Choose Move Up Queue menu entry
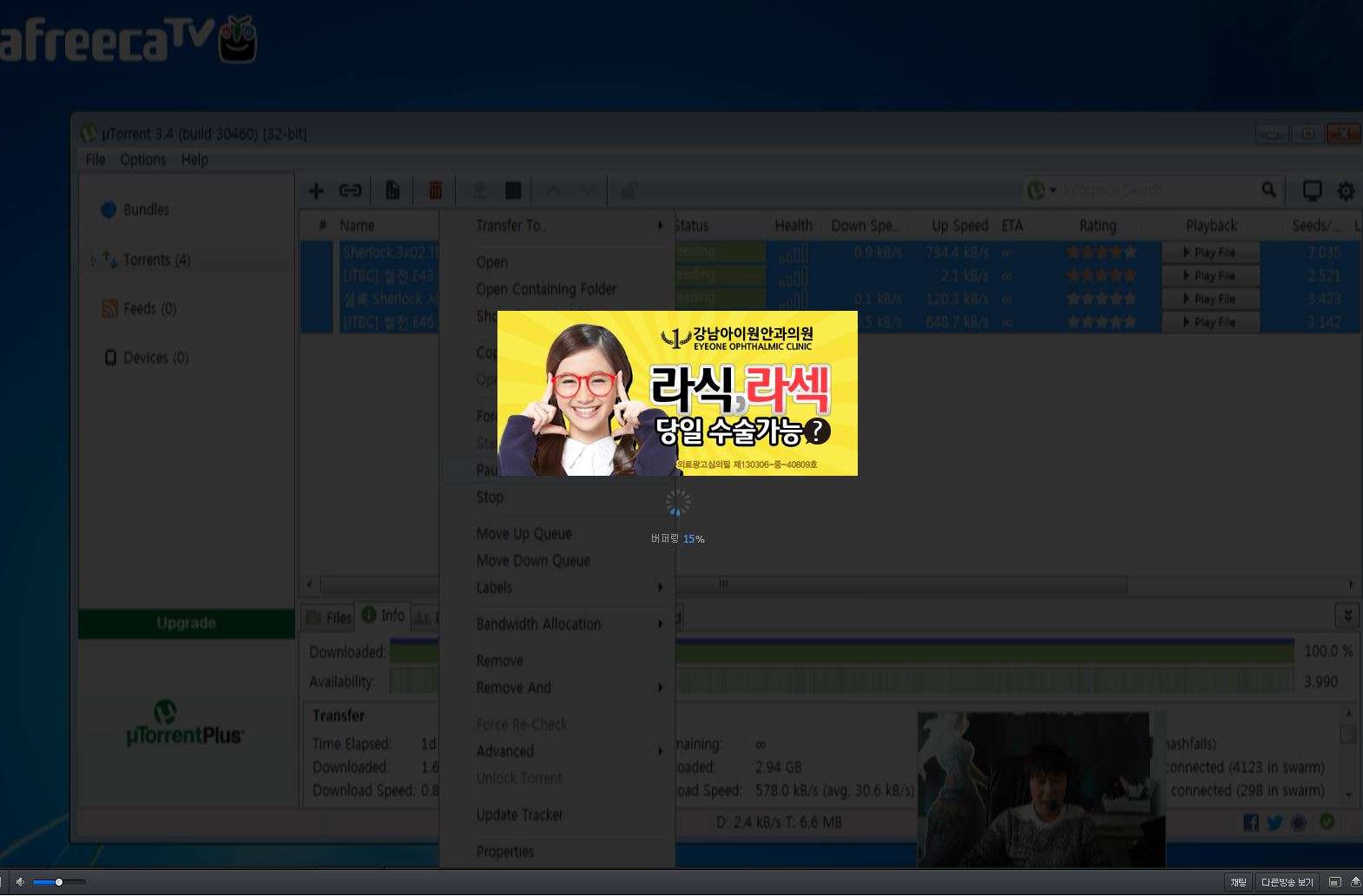 pyautogui.click(x=557, y=534)
